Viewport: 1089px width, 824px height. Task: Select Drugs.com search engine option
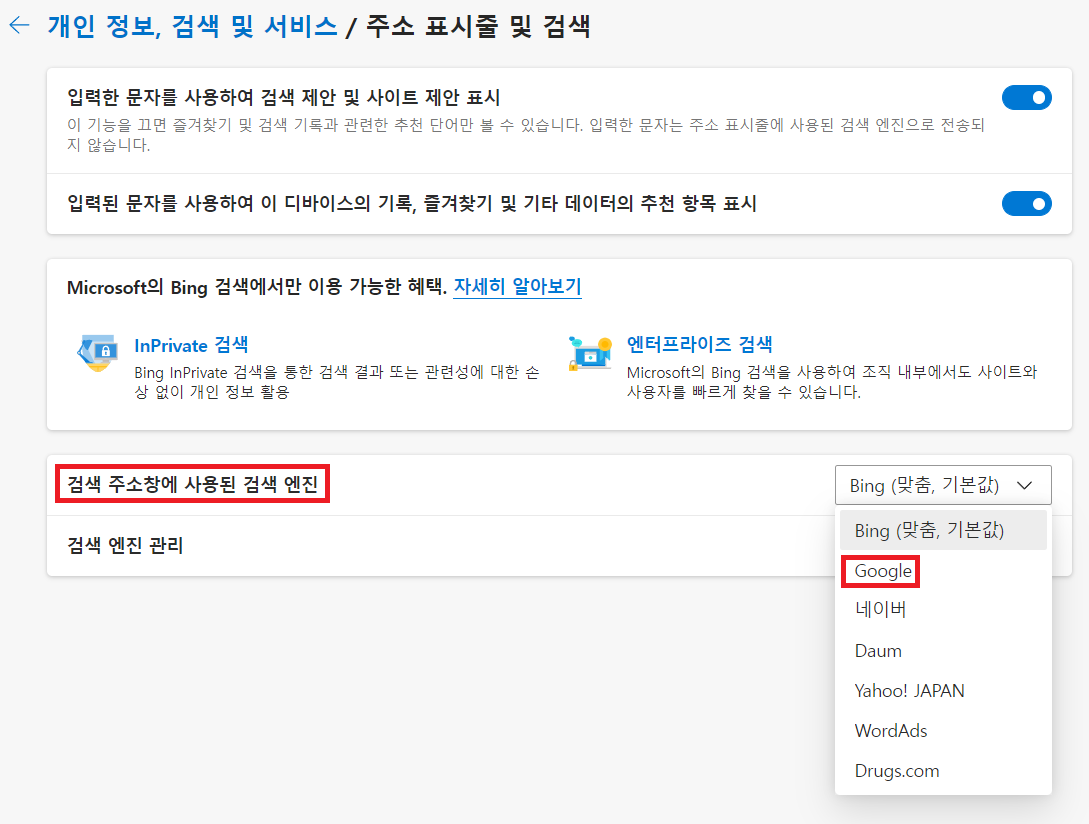942,771
